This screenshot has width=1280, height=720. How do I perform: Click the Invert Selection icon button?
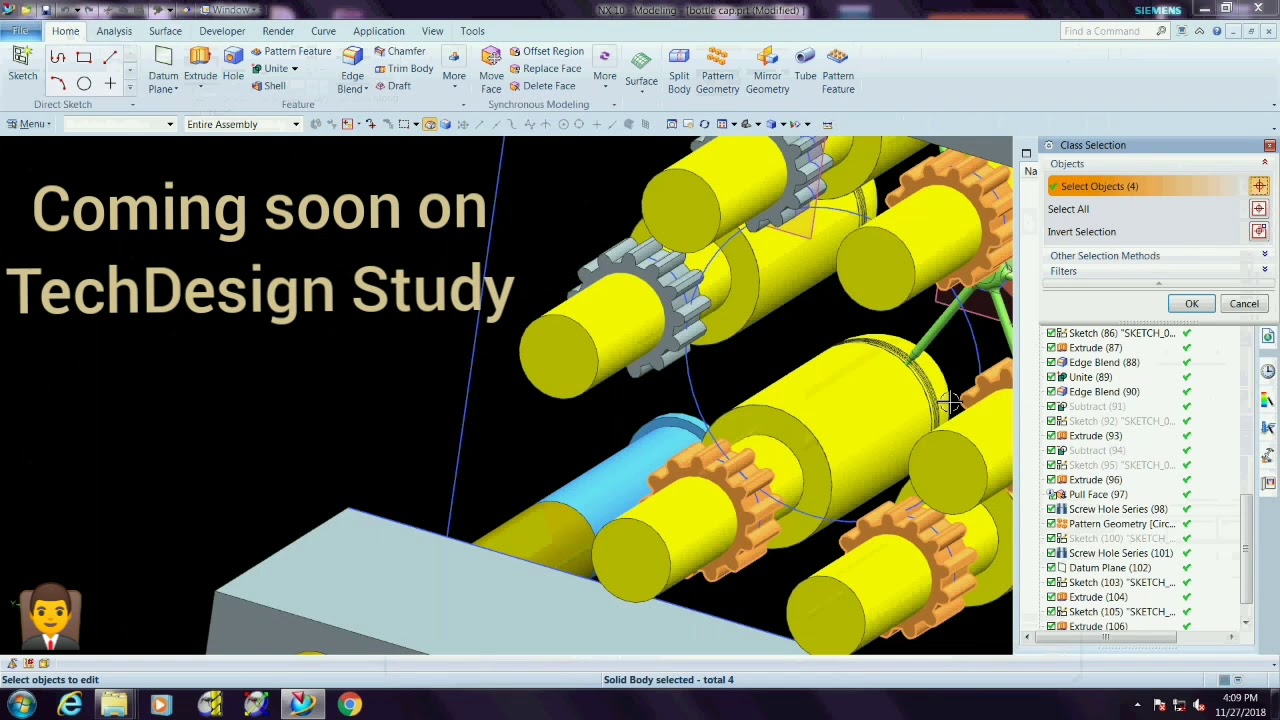[x=1259, y=232]
